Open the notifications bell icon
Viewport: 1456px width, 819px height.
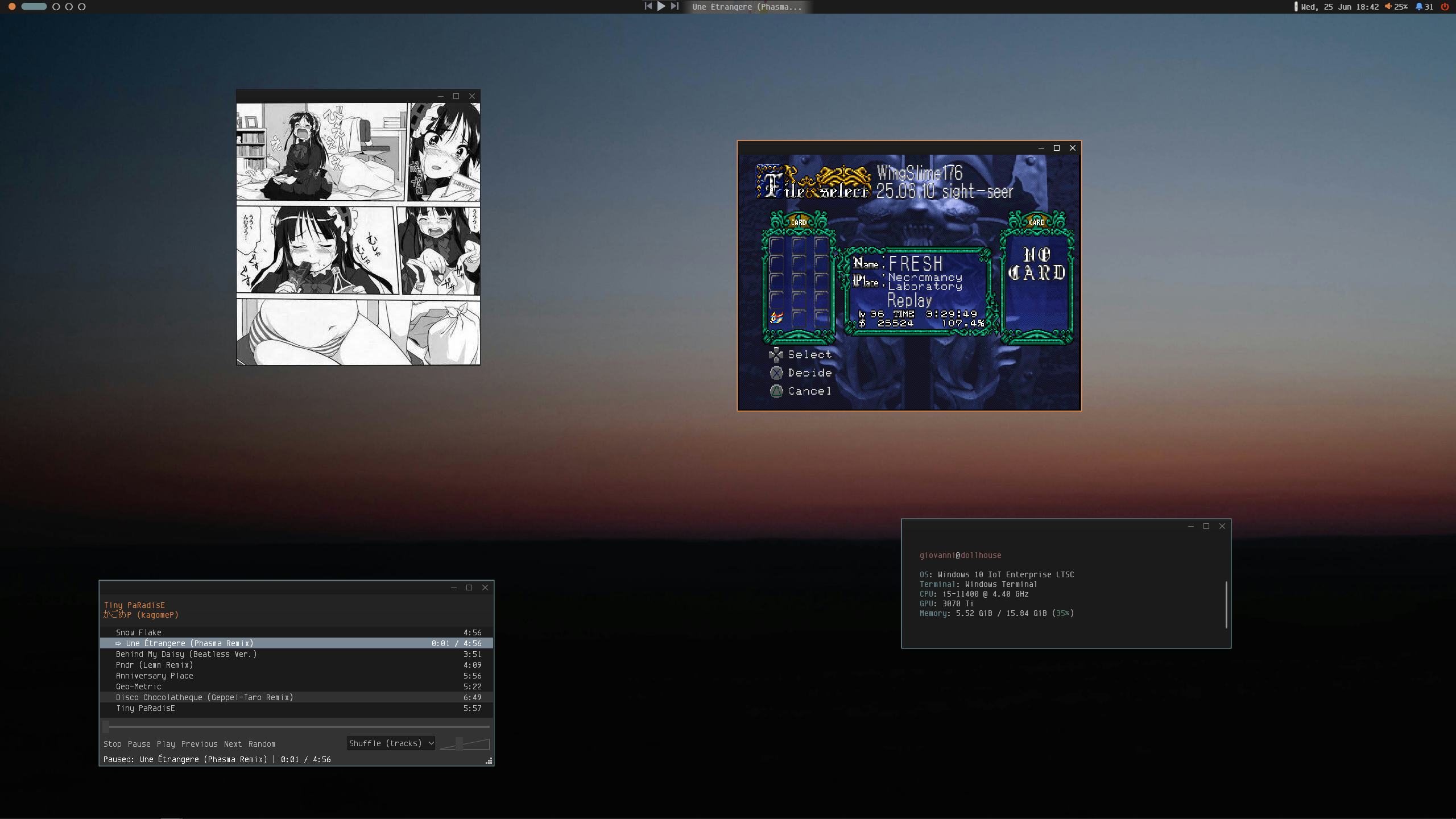tap(1419, 7)
